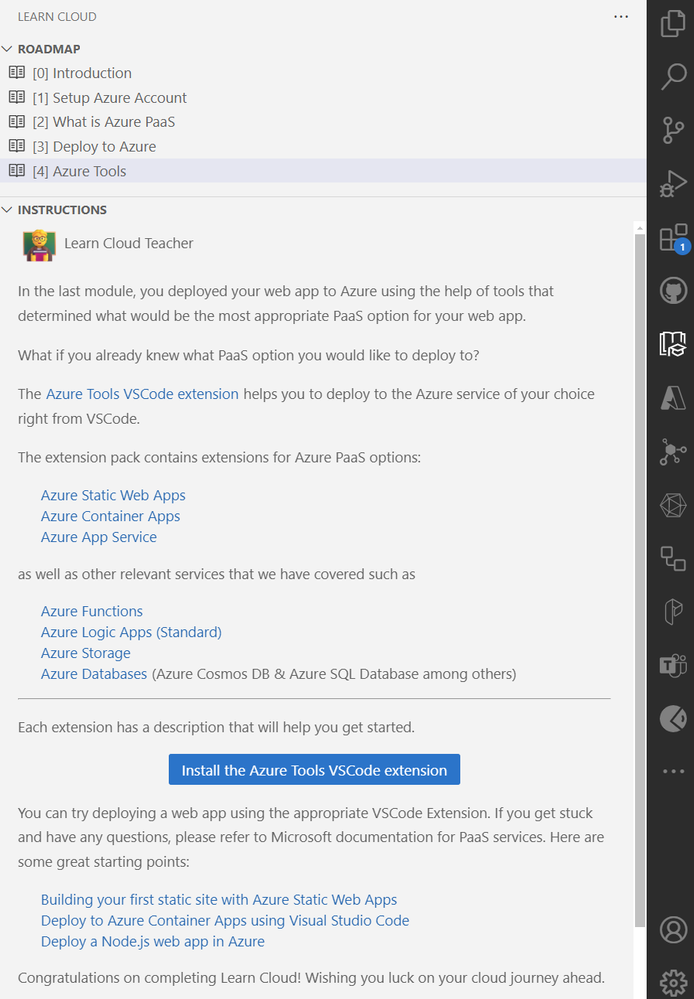Open Building your first static site link
This screenshot has height=999, width=694.
click(x=219, y=900)
